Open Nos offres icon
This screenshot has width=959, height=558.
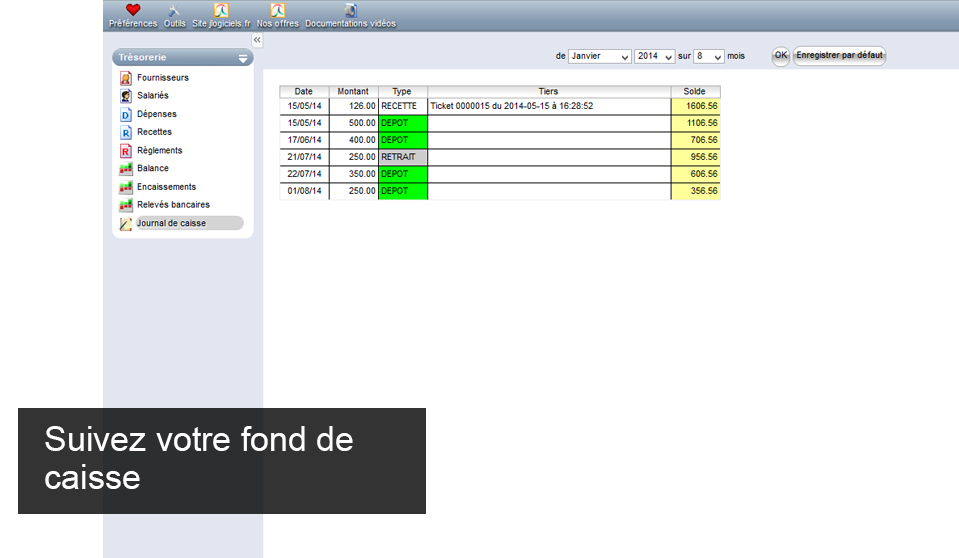pyautogui.click(x=278, y=10)
